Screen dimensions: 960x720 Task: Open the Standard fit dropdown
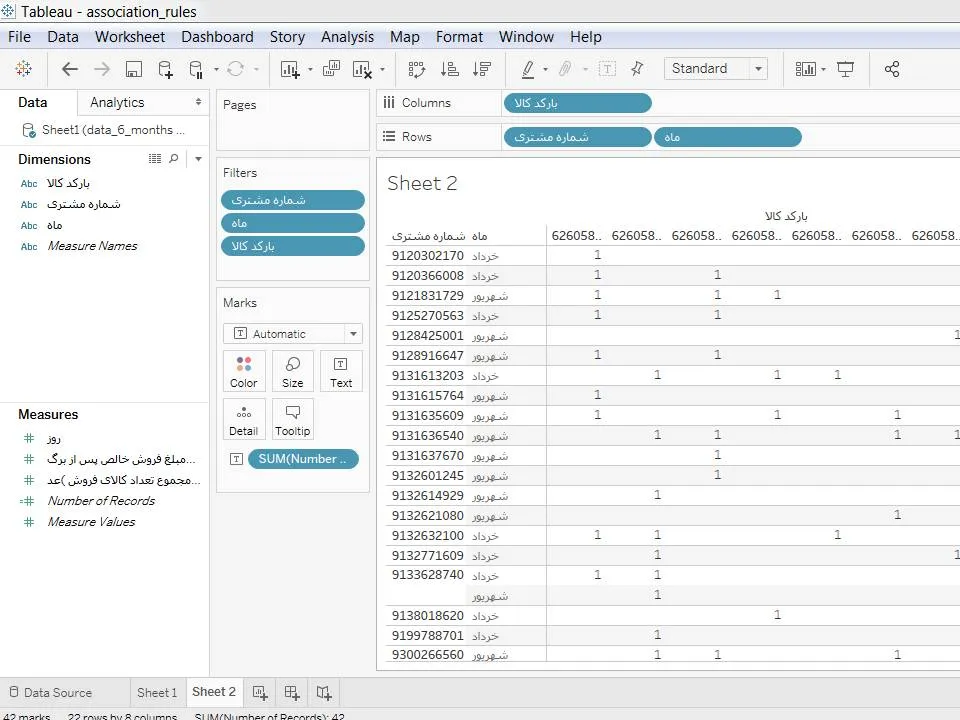click(715, 69)
